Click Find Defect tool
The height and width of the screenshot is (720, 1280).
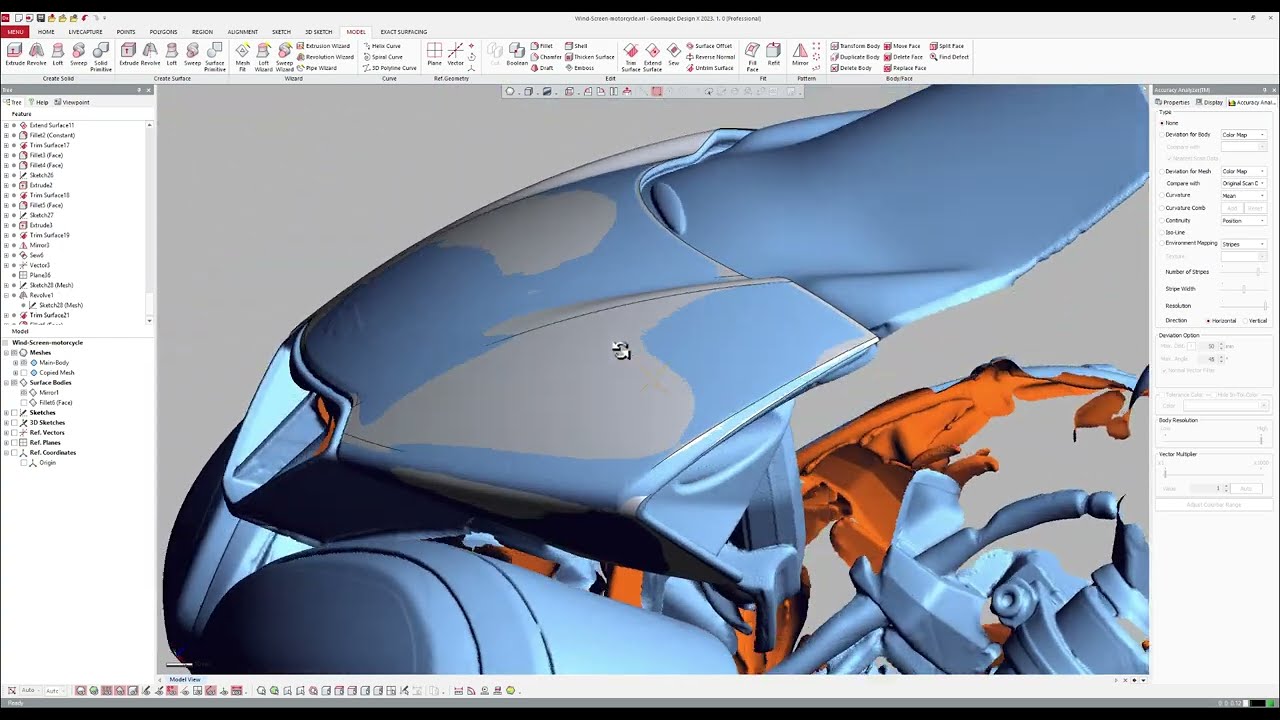click(949, 57)
